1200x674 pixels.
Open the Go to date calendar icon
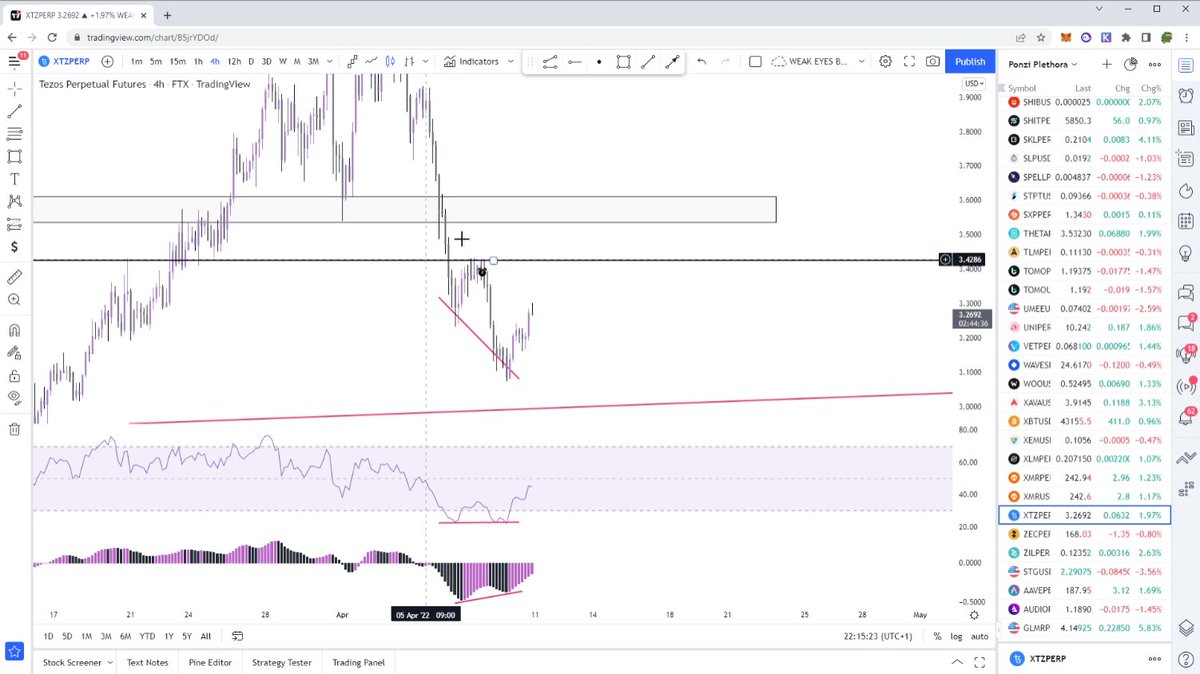point(238,636)
